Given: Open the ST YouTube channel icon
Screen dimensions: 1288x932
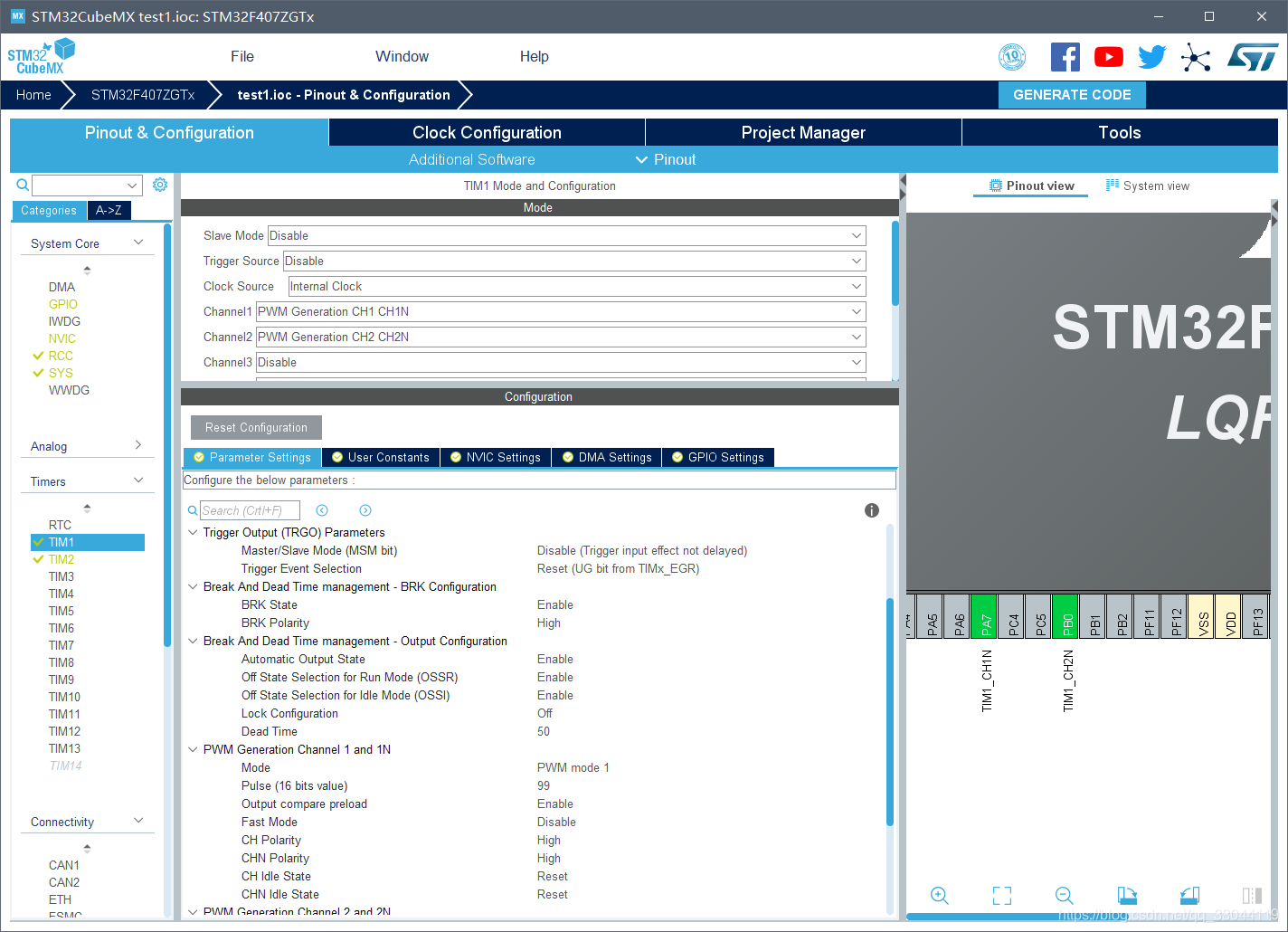Looking at the screenshot, I should (x=1109, y=57).
